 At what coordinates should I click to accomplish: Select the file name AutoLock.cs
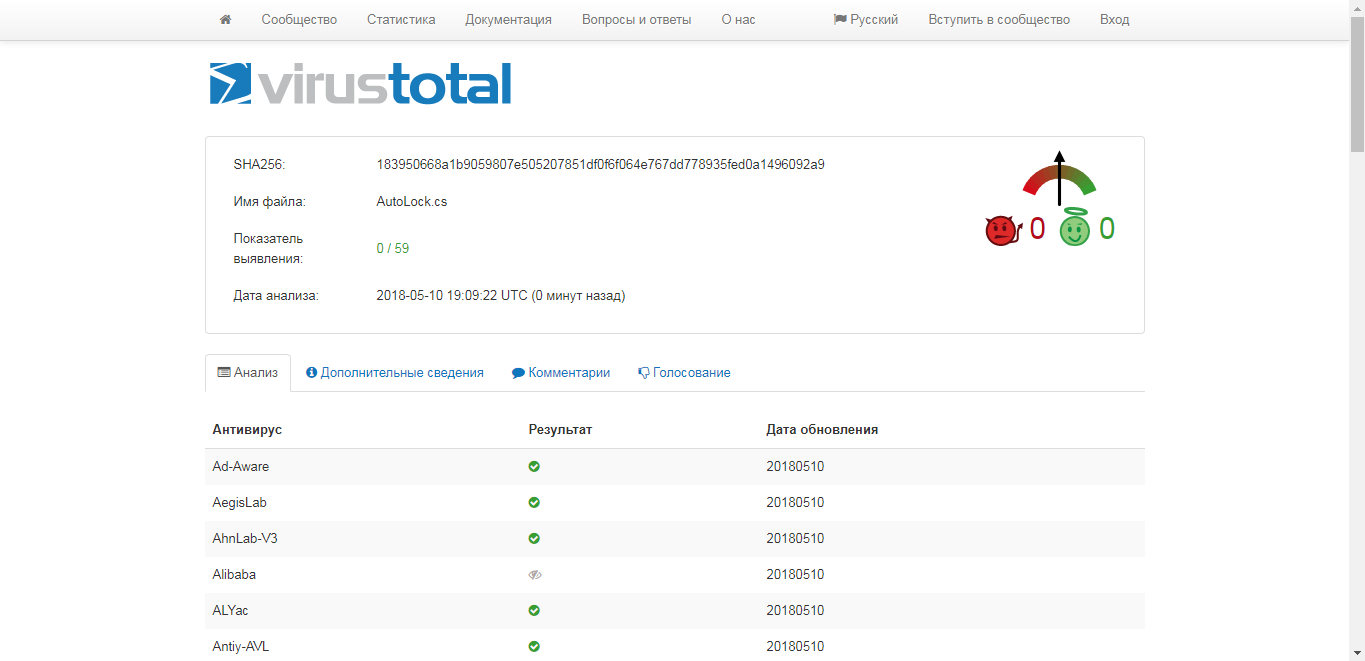coord(412,201)
